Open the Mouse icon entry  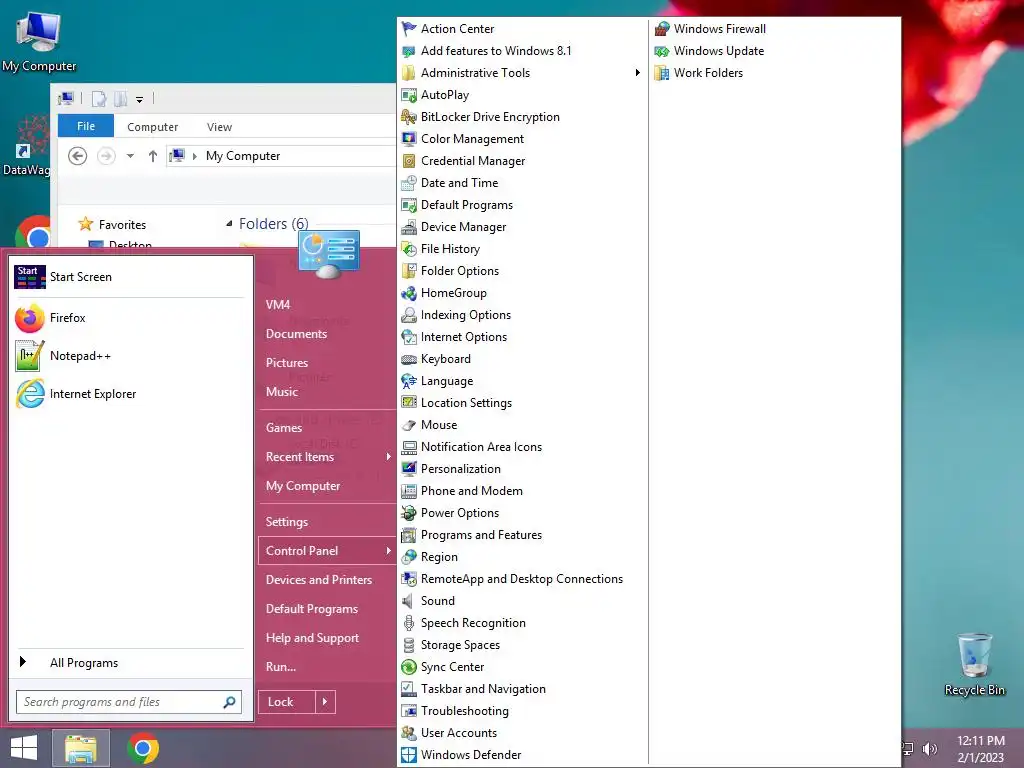tap(409, 425)
